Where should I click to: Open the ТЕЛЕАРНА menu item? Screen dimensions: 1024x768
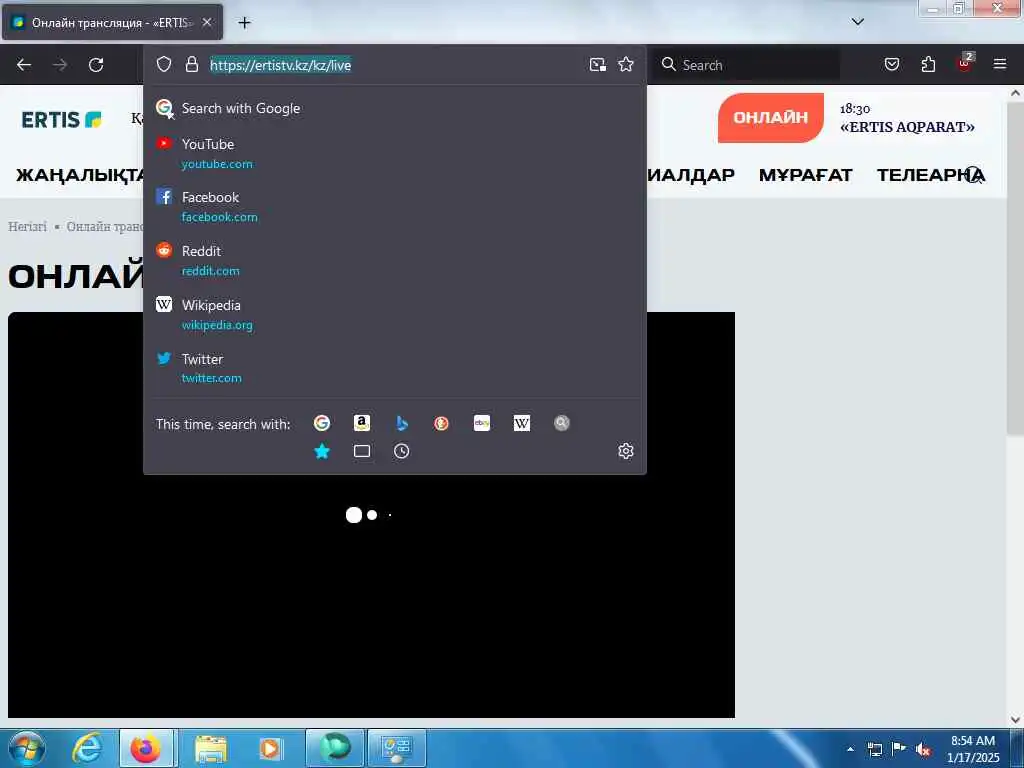(930, 175)
